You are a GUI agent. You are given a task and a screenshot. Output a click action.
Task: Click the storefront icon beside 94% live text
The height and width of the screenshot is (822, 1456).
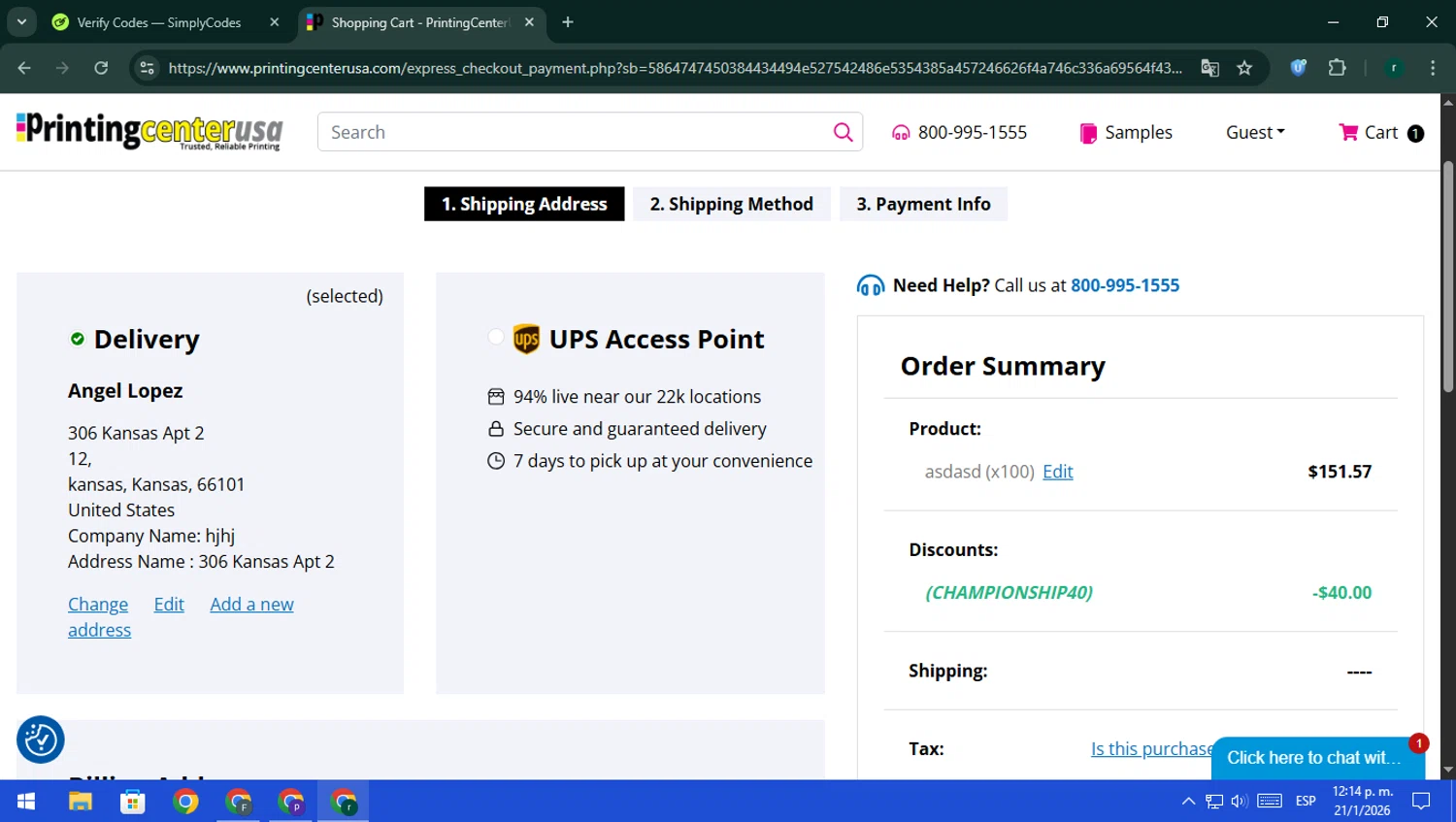[x=496, y=396]
